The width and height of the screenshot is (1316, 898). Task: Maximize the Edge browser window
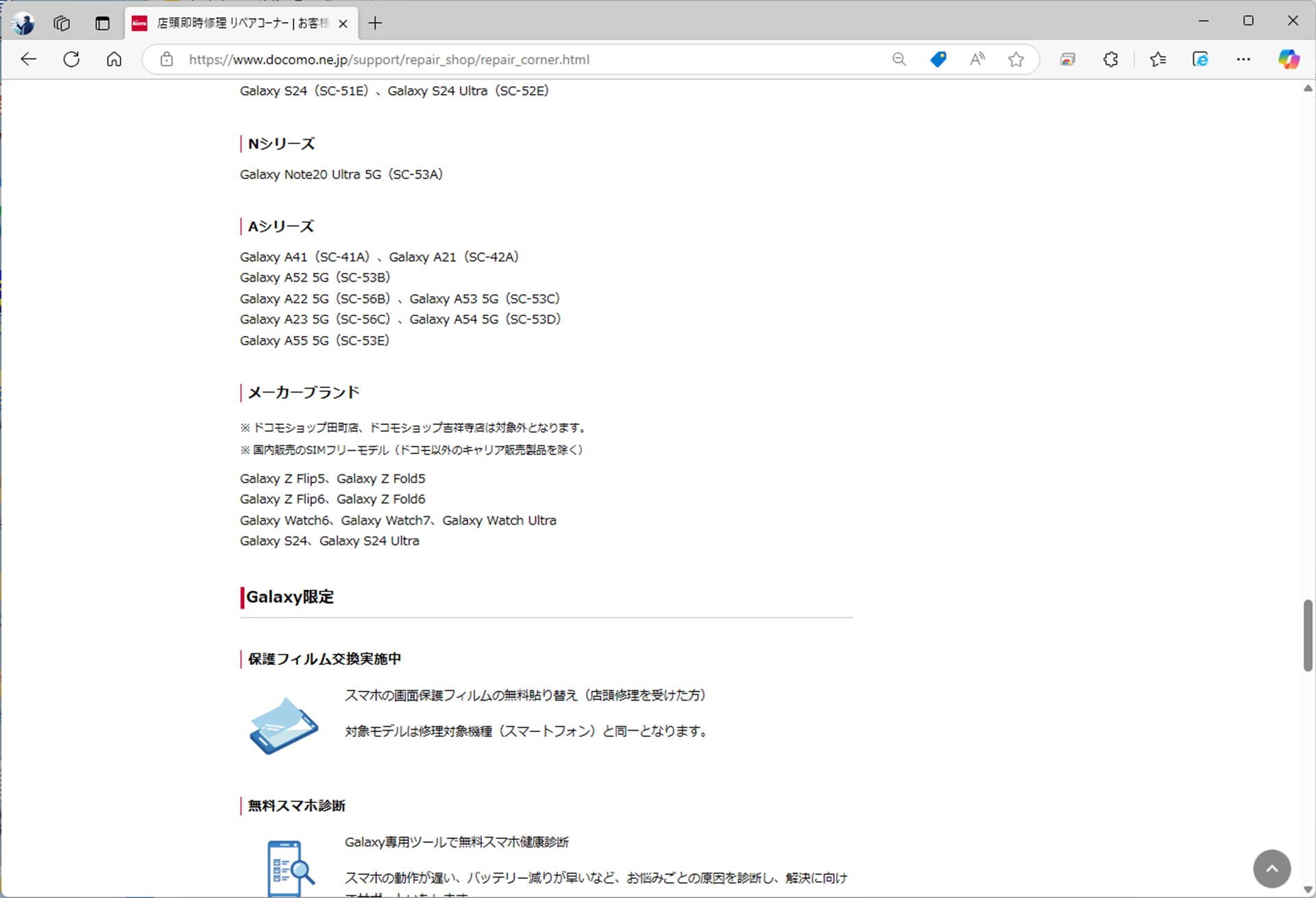pyautogui.click(x=1248, y=21)
